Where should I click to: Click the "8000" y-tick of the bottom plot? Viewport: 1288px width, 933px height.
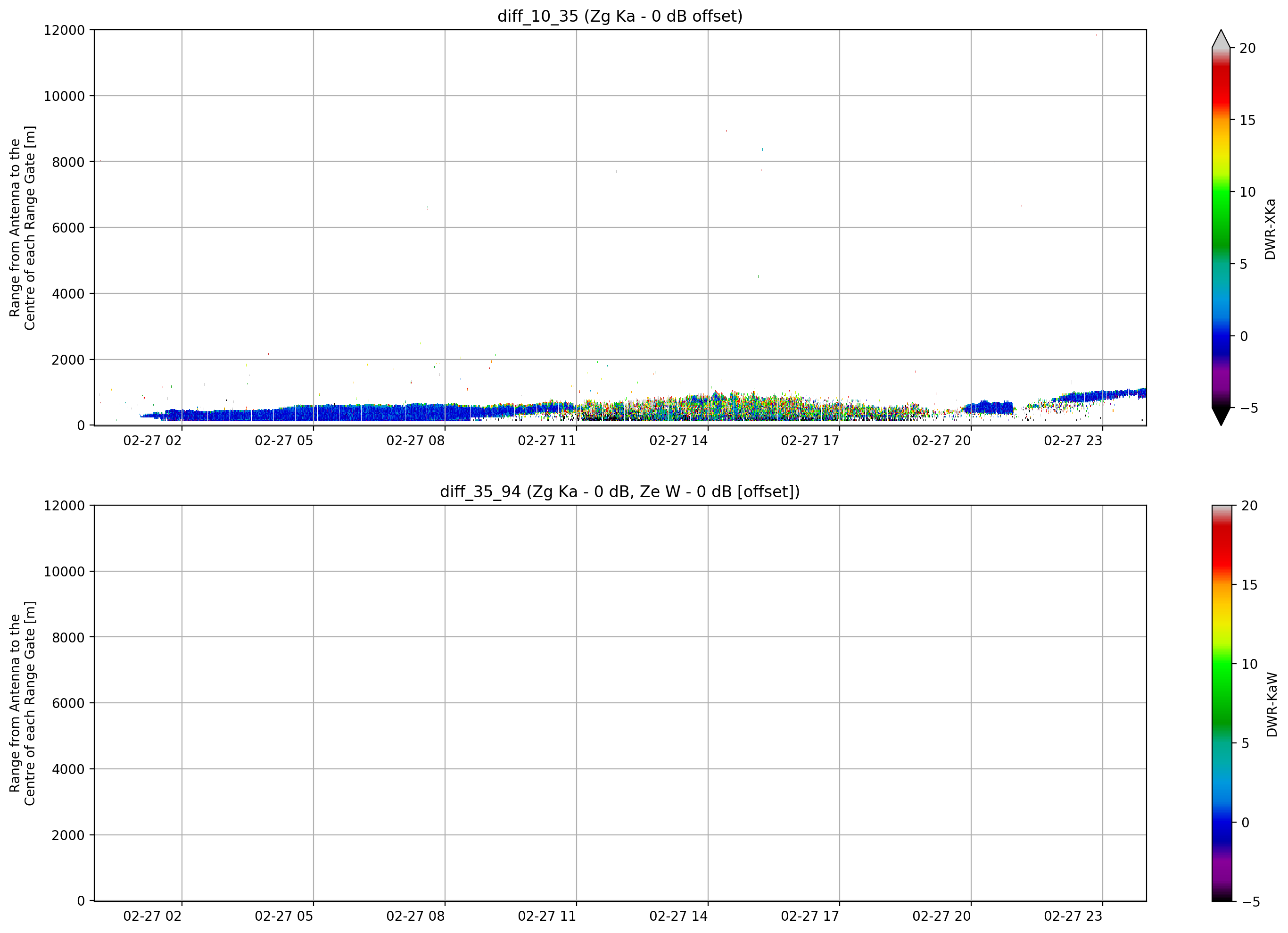pyautogui.click(x=68, y=638)
